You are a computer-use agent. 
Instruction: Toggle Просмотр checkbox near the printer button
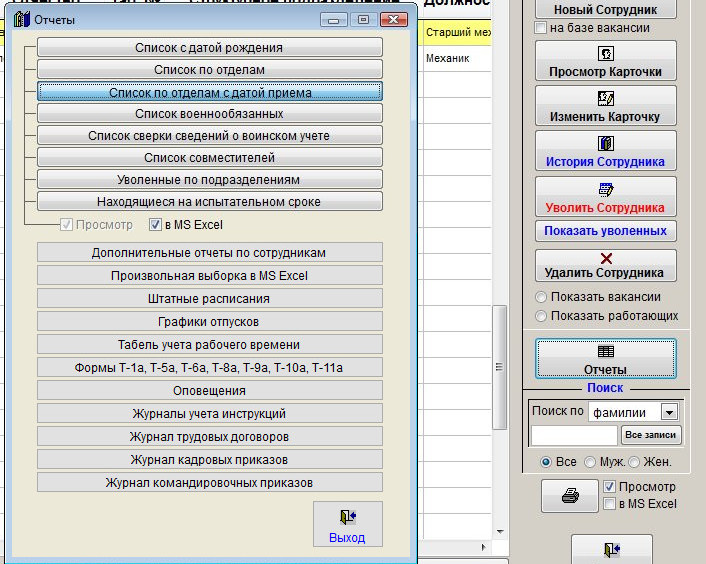pyautogui.click(x=609, y=487)
